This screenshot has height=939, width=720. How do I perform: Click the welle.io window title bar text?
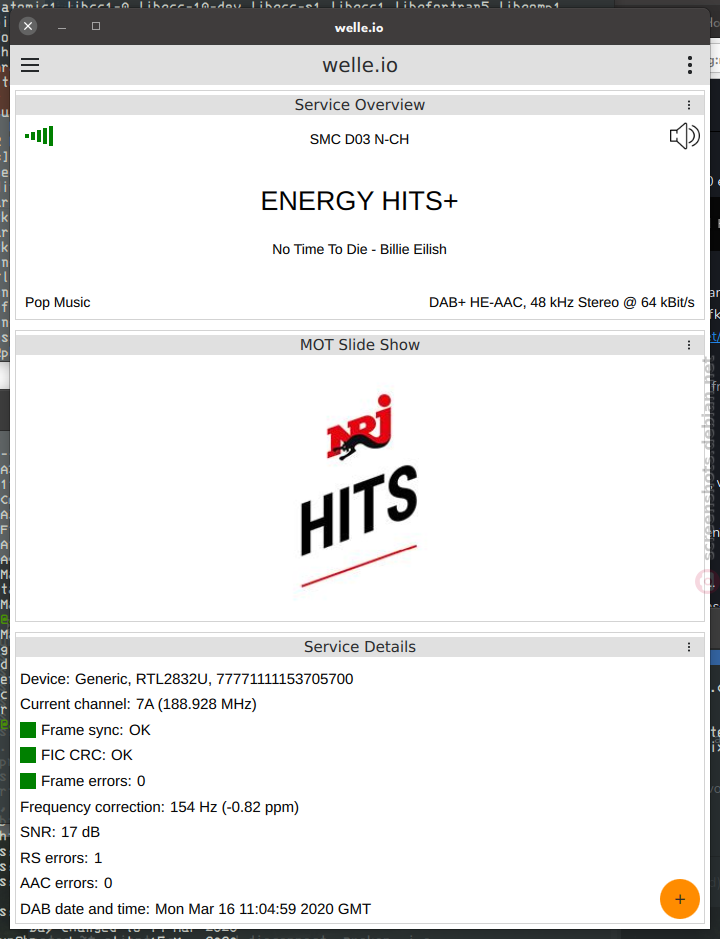(359, 28)
